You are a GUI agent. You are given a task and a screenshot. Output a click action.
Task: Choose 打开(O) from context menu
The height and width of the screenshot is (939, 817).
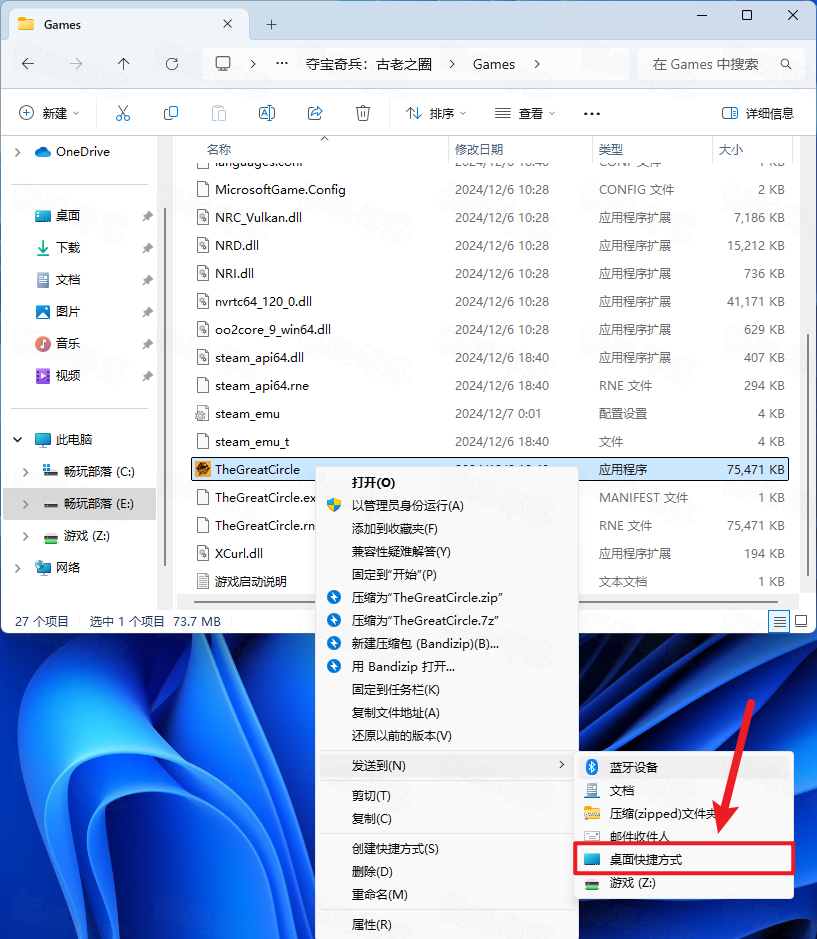click(446, 483)
